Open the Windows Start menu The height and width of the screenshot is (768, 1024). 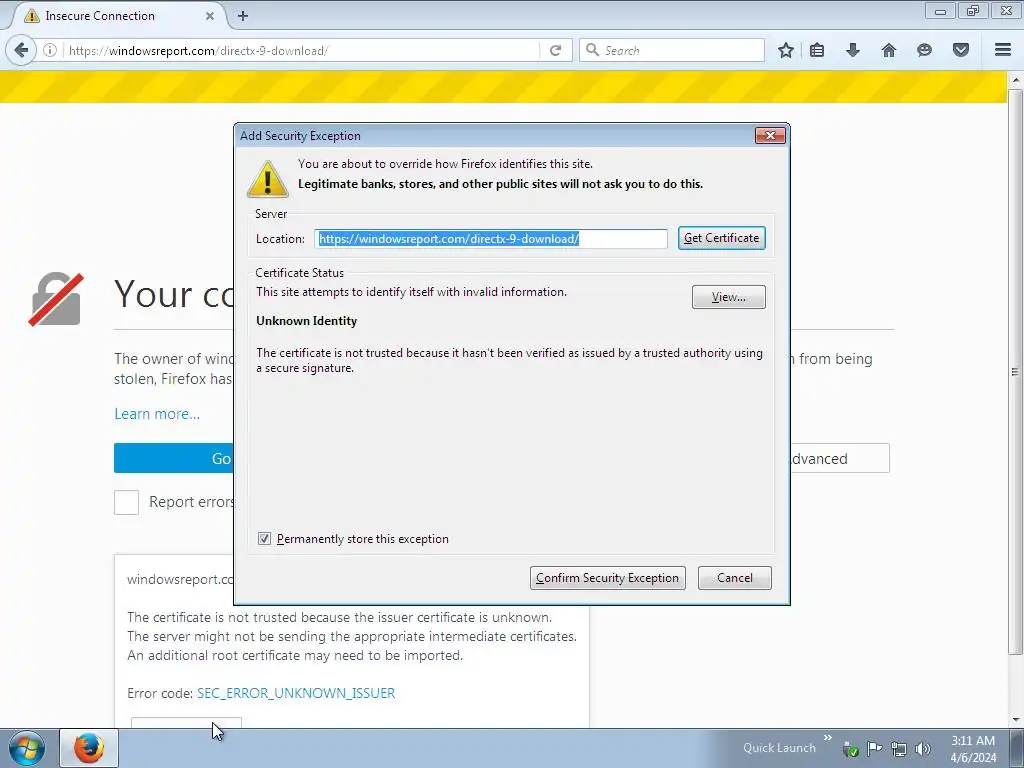27,748
